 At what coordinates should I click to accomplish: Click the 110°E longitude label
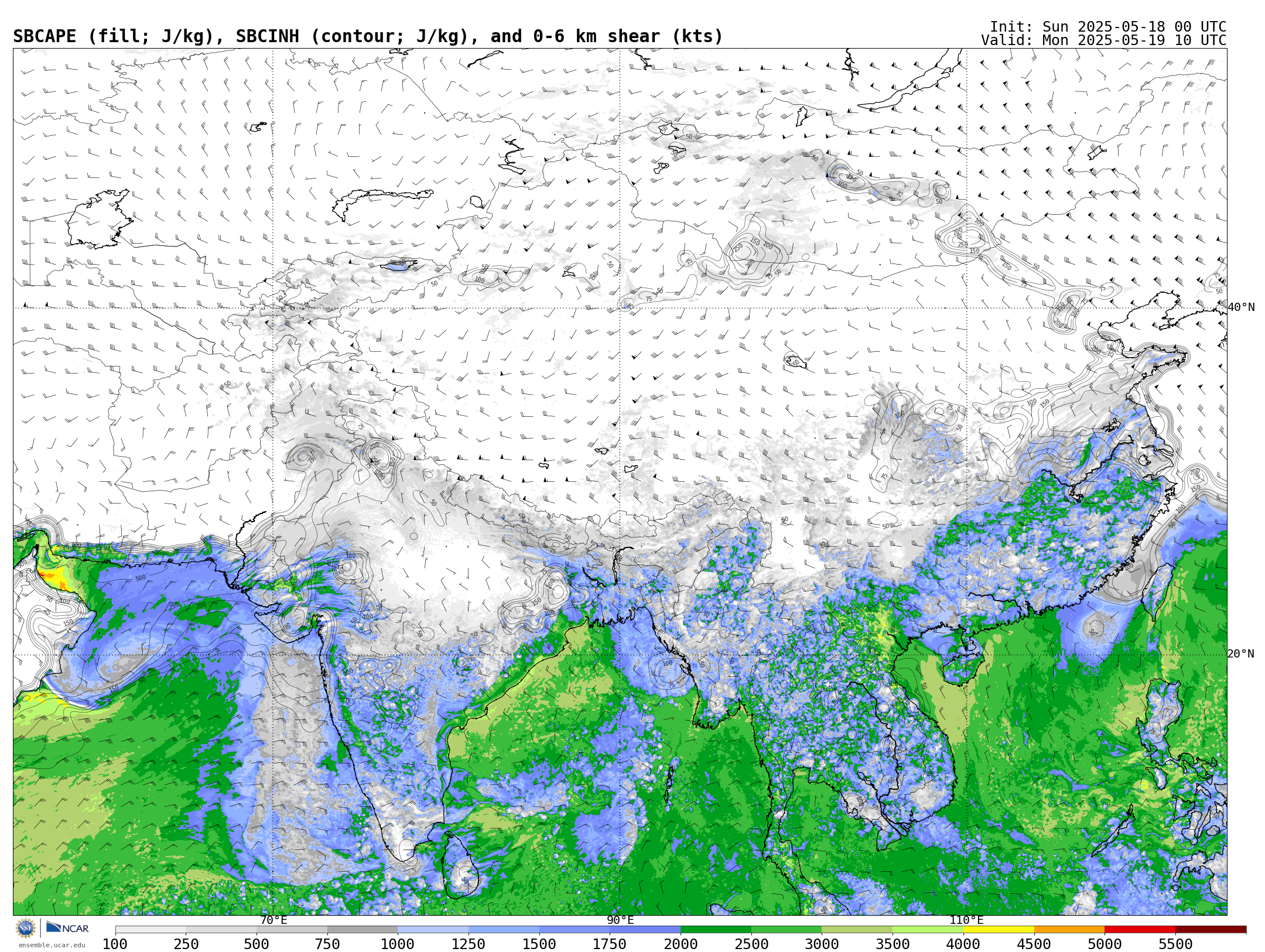[x=967, y=920]
